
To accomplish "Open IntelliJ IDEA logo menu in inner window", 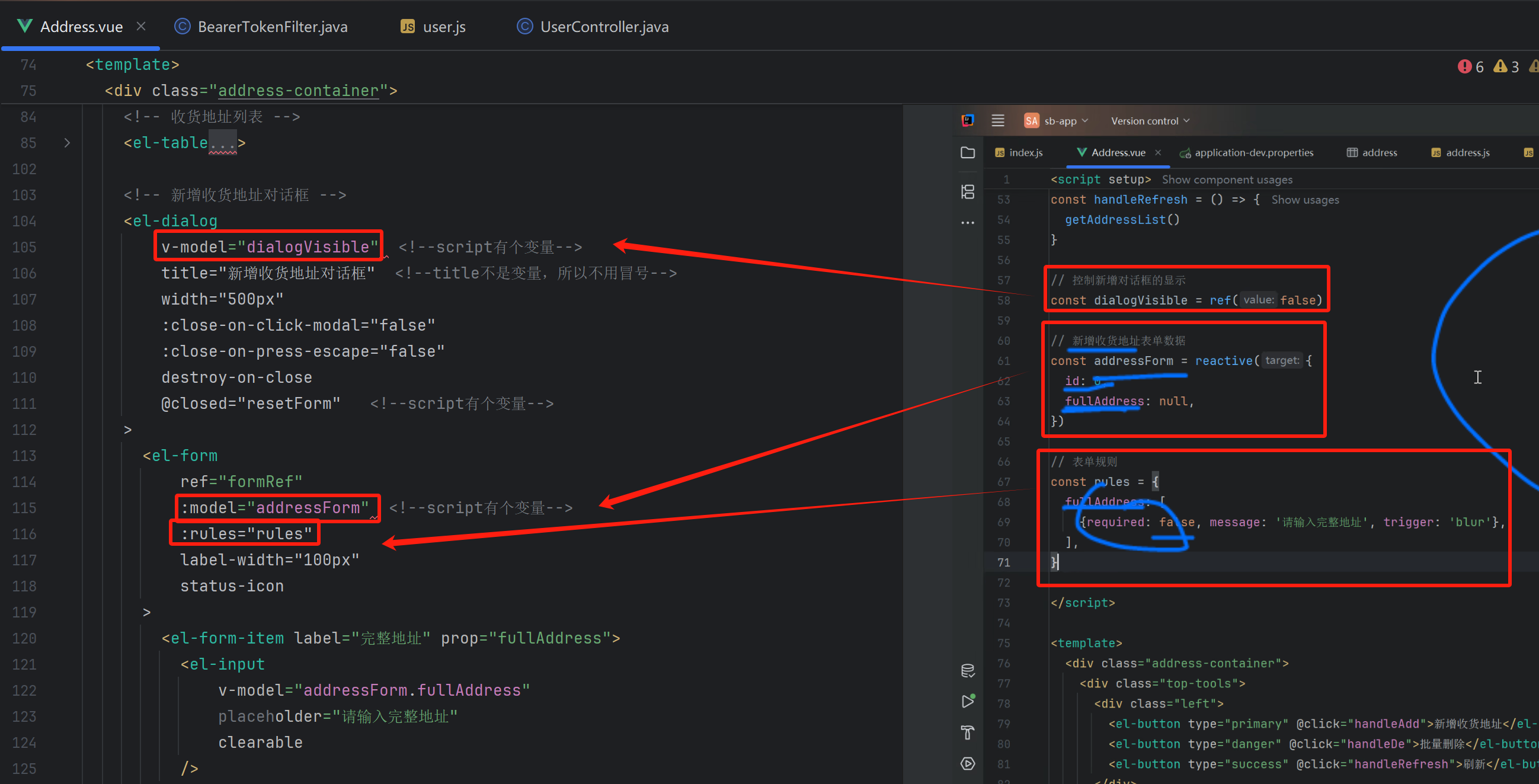I will [968, 121].
